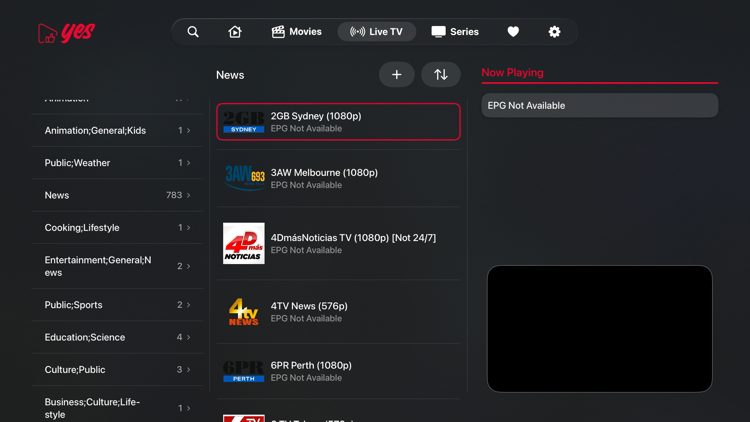Screen dimensions: 750x422
Task: Open the Cooking;Lifestyle category
Action: coord(118,228)
